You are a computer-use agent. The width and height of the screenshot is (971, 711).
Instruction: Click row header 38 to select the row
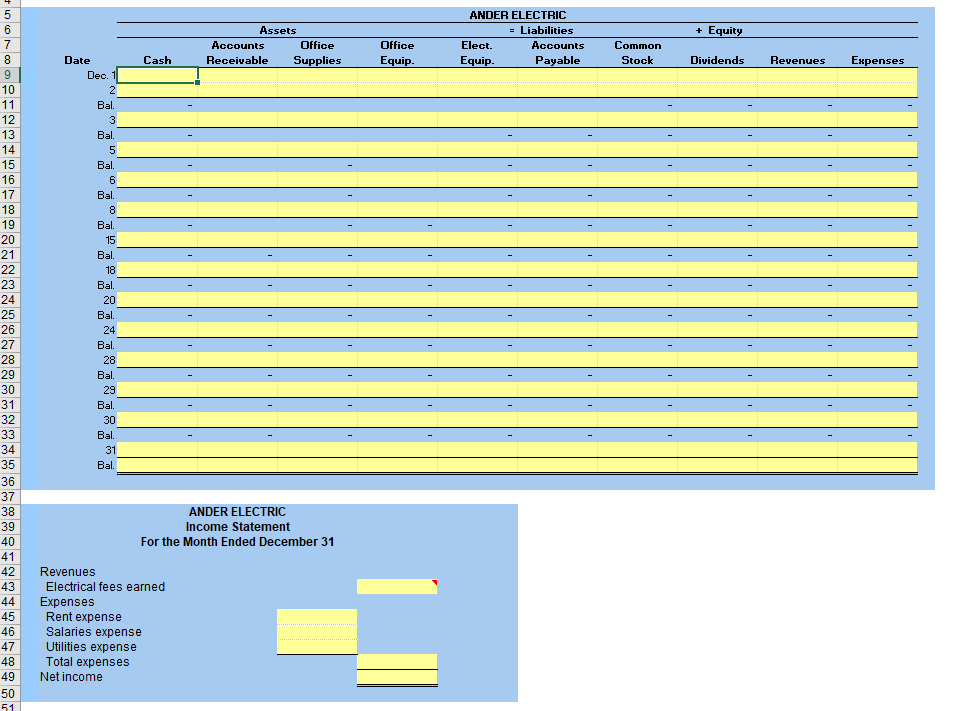[9, 512]
